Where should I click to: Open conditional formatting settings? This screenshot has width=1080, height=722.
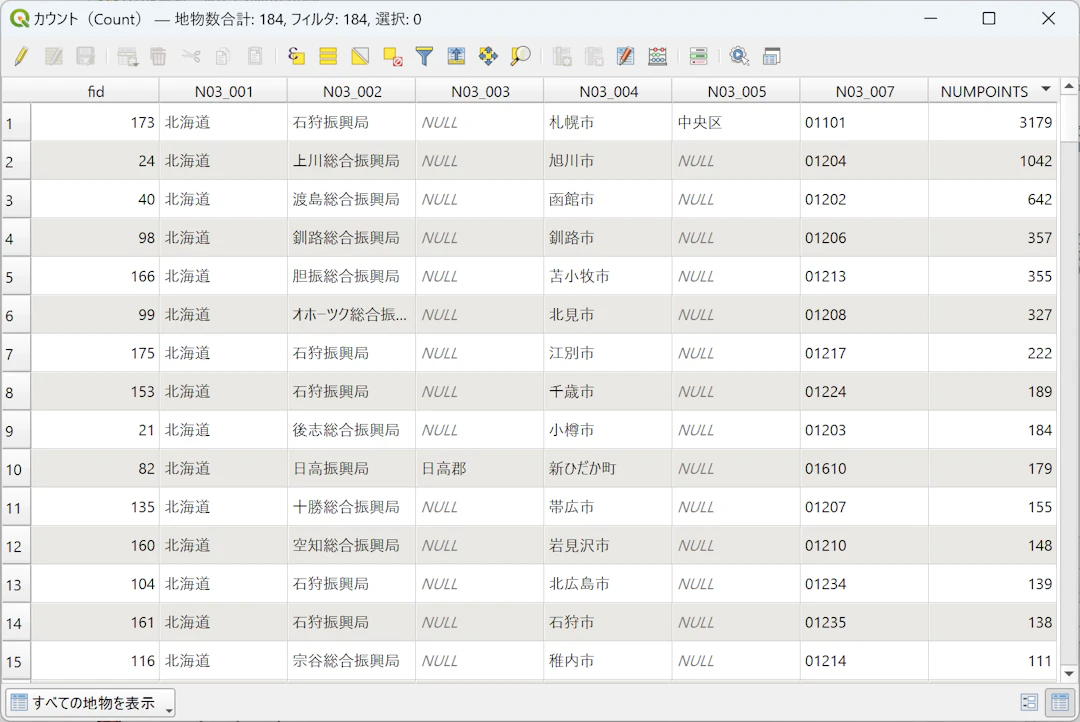click(x=698, y=57)
